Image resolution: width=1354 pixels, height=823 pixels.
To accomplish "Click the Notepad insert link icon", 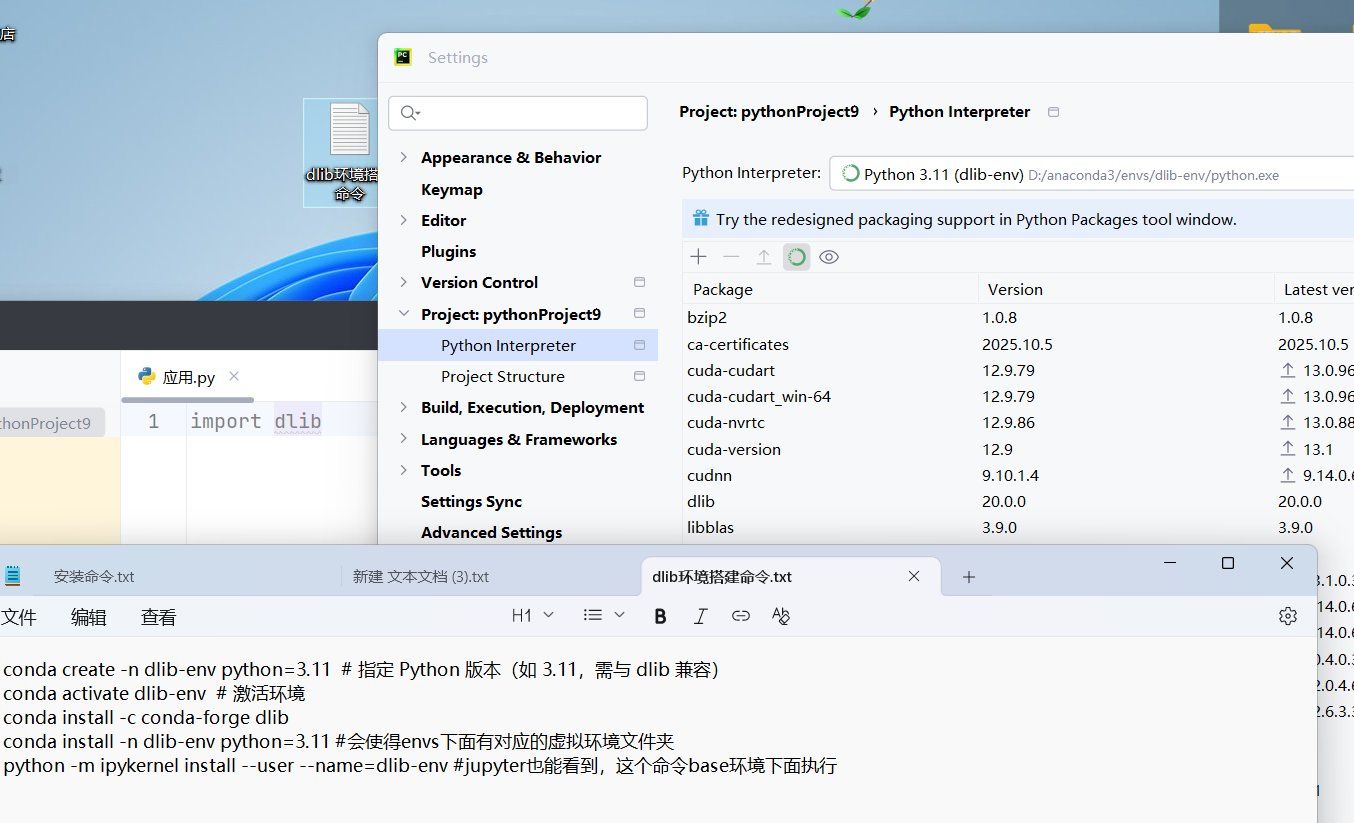I will click(740, 616).
